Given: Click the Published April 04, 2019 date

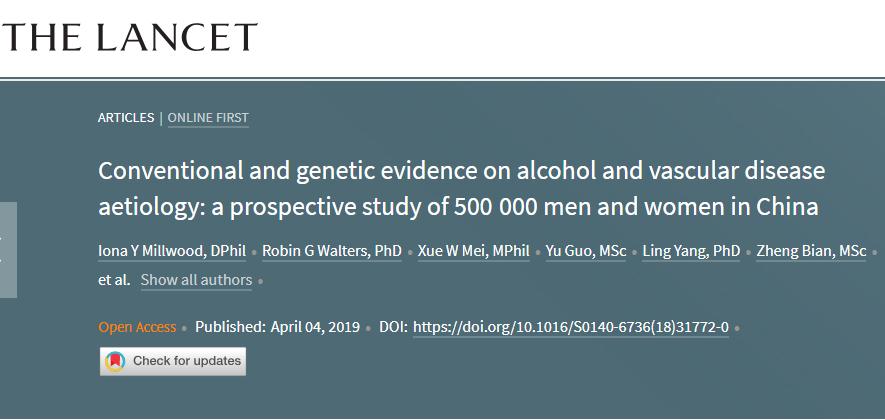Looking at the screenshot, I should coord(276,327).
